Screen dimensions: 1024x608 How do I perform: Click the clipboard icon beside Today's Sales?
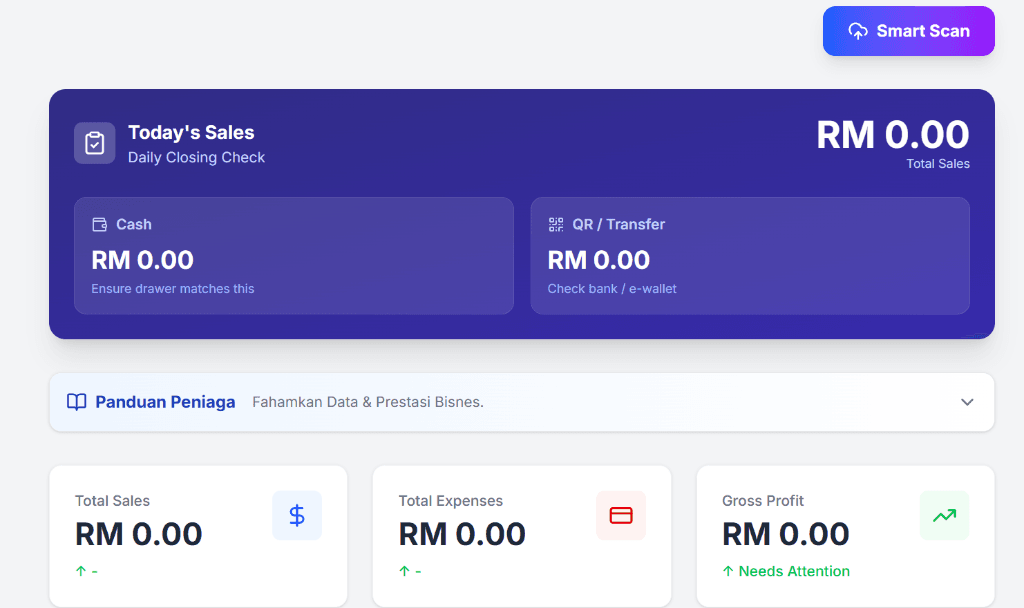pyautogui.click(x=94, y=142)
